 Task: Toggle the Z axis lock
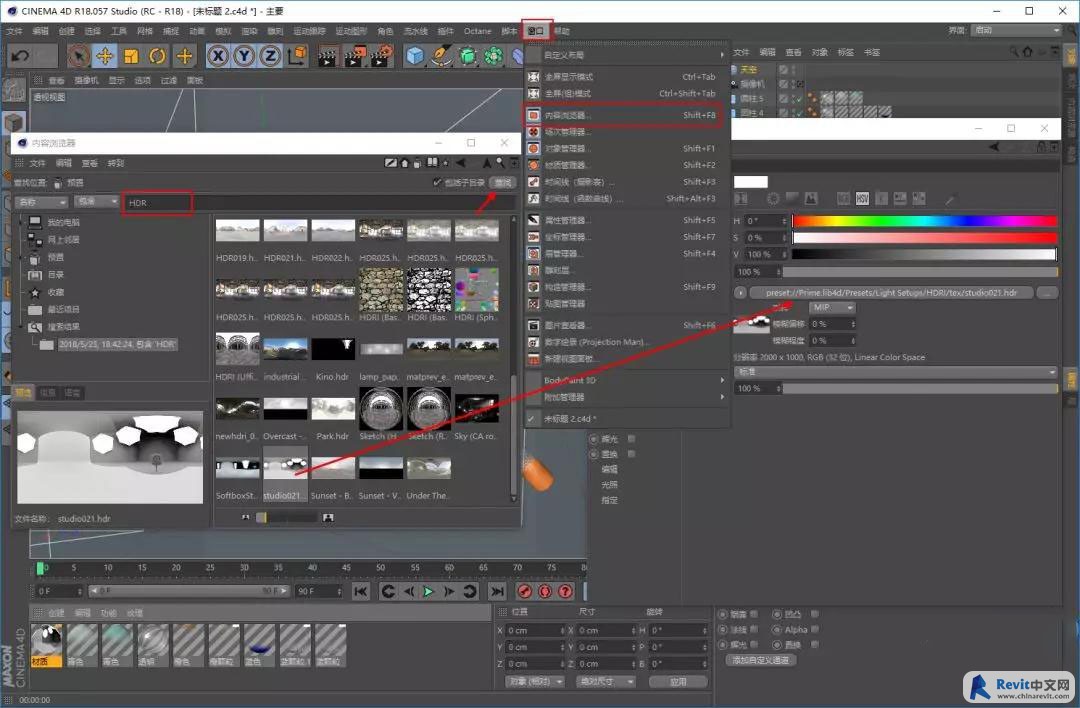click(x=270, y=55)
